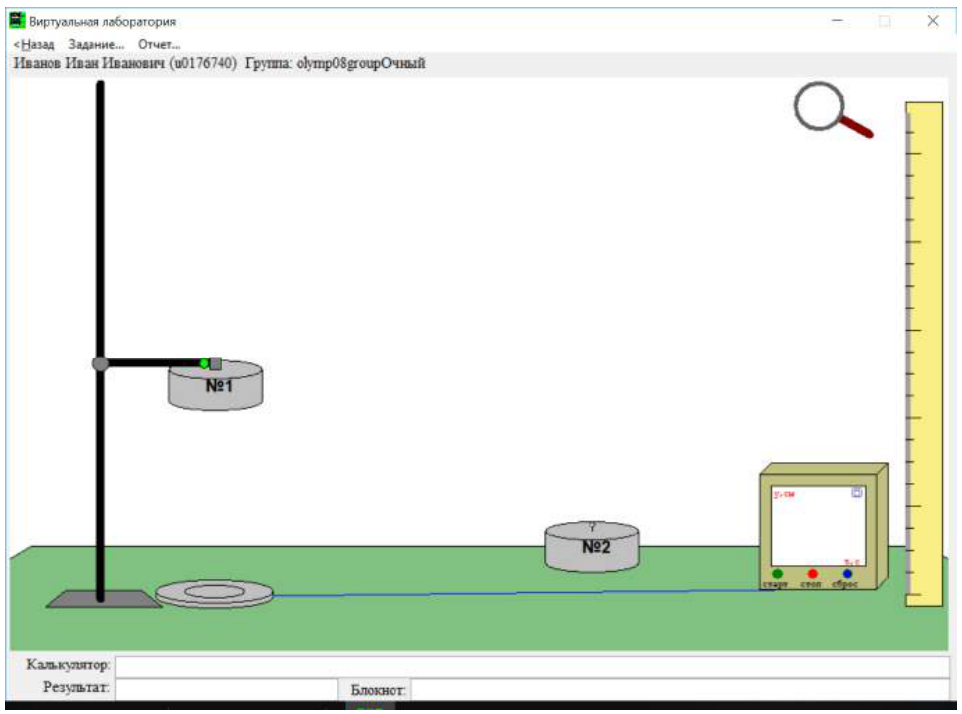The width and height of the screenshot is (962, 714).
Task: Click the yellow vertical ruler
Action: pos(924,354)
